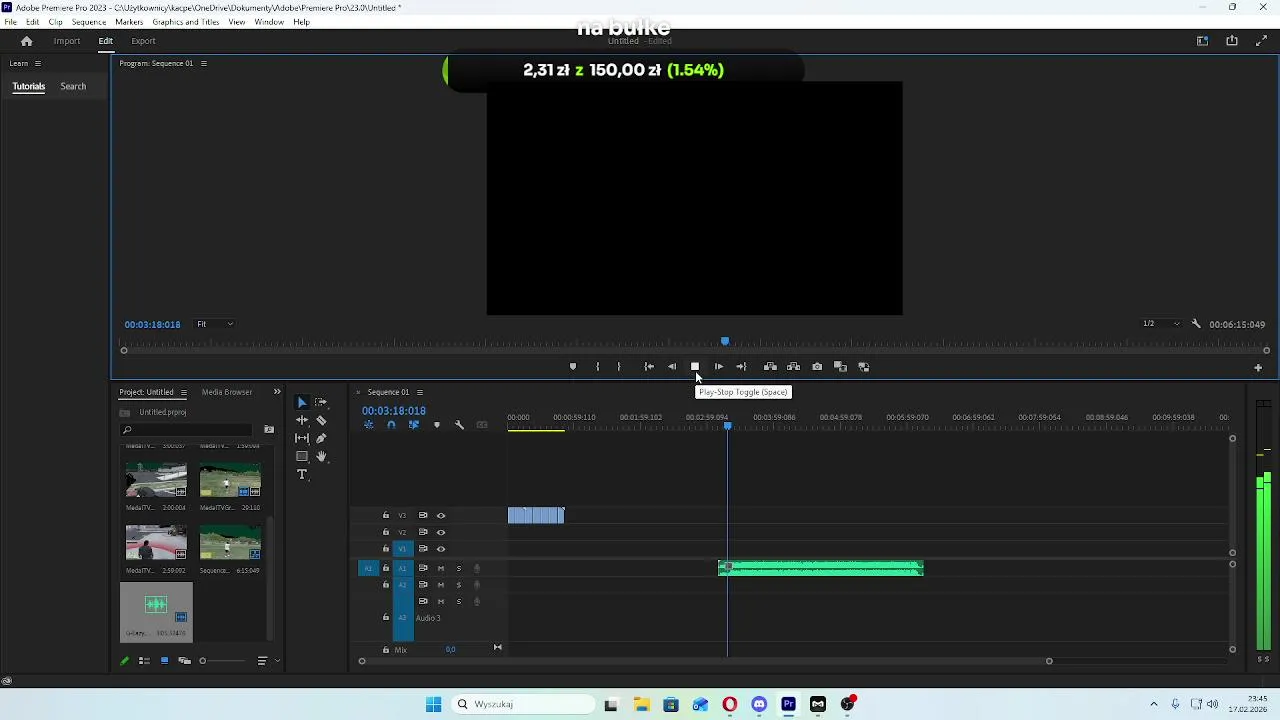Click the Lift button
The width and height of the screenshot is (1280, 720).
coord(770,367)
